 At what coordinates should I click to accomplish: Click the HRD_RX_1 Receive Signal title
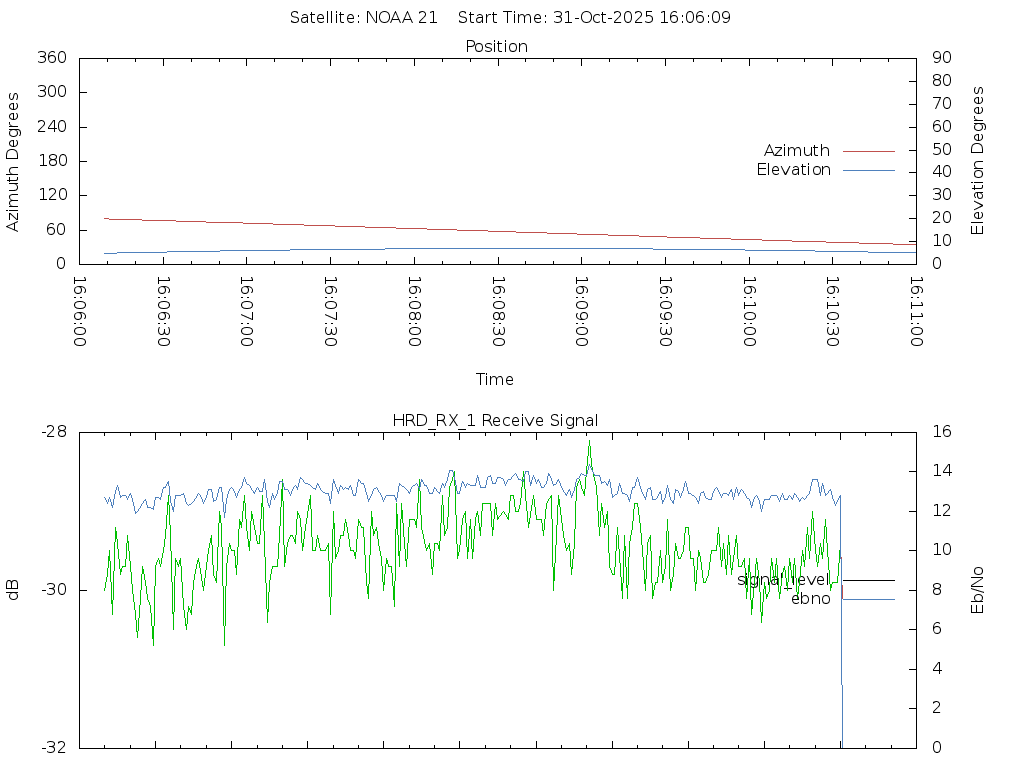tap(495, 420)
